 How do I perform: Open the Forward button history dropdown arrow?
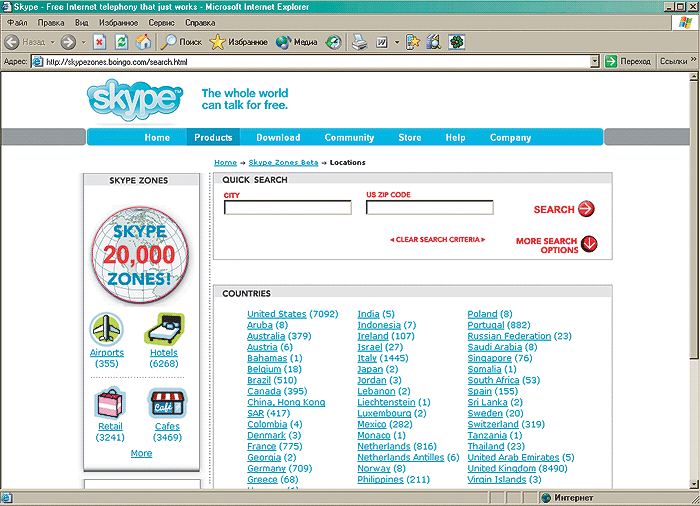click(83, 42)
